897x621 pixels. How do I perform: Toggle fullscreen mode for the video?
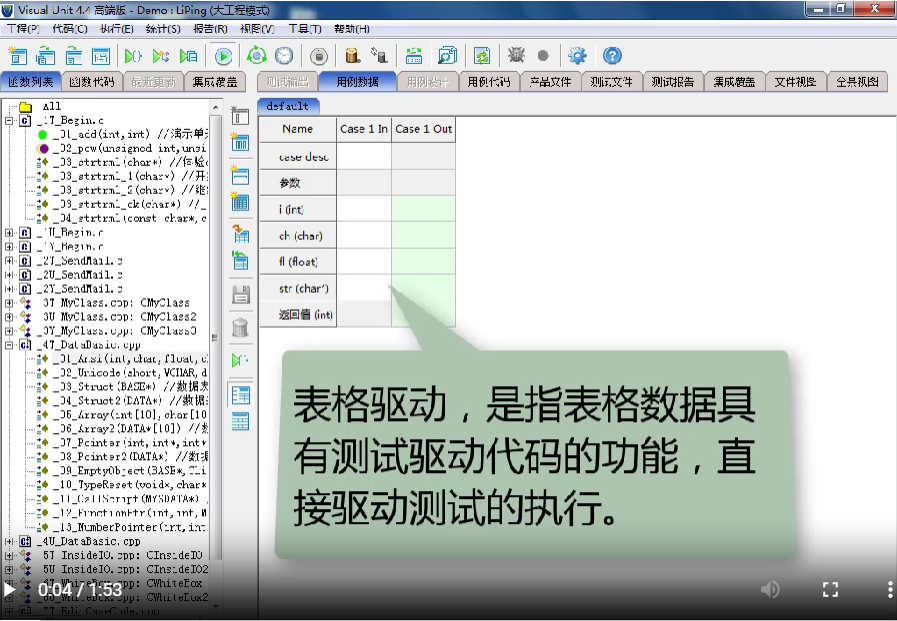tap(829, 589)
